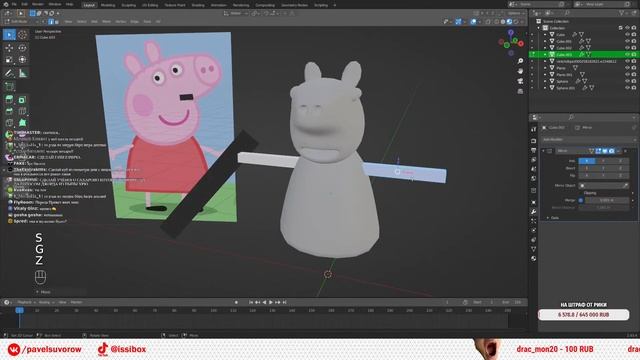Disable rendering for Cube via camera icon
Viewport: 640px width, 360px height.
pos(634,34)
